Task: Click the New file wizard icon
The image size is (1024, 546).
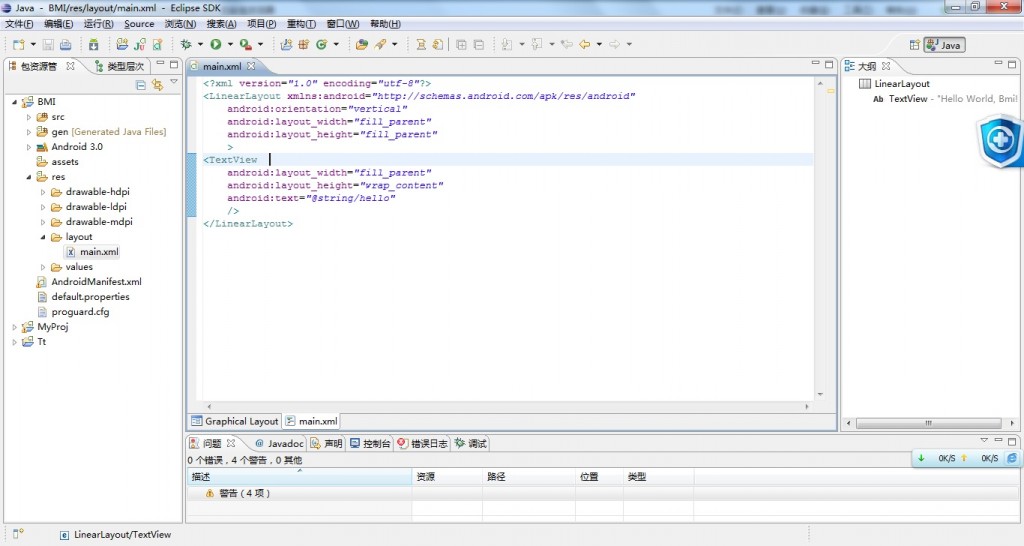Action: pyautogui.click(x=18, y=44)
